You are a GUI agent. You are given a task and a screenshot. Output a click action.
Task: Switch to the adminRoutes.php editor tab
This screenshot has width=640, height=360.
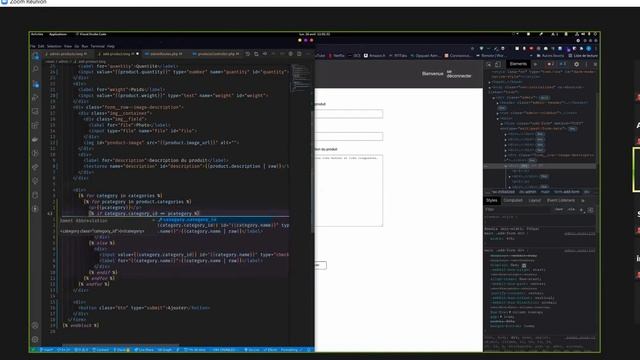click(x=163, y=54)
